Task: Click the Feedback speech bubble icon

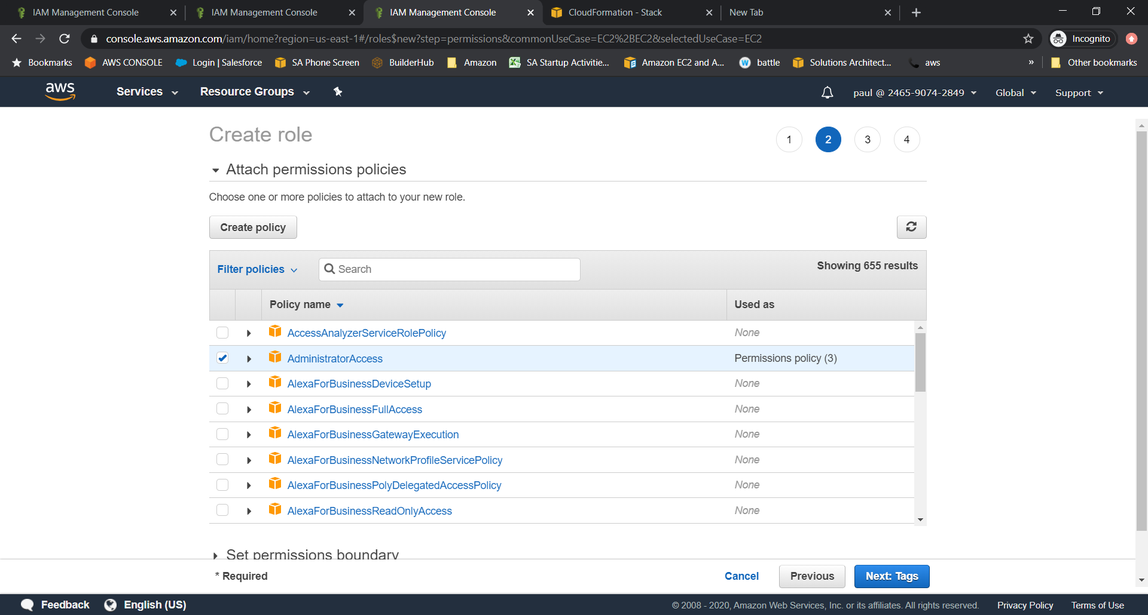Action: pyautogui.click(x=28, y=605)
